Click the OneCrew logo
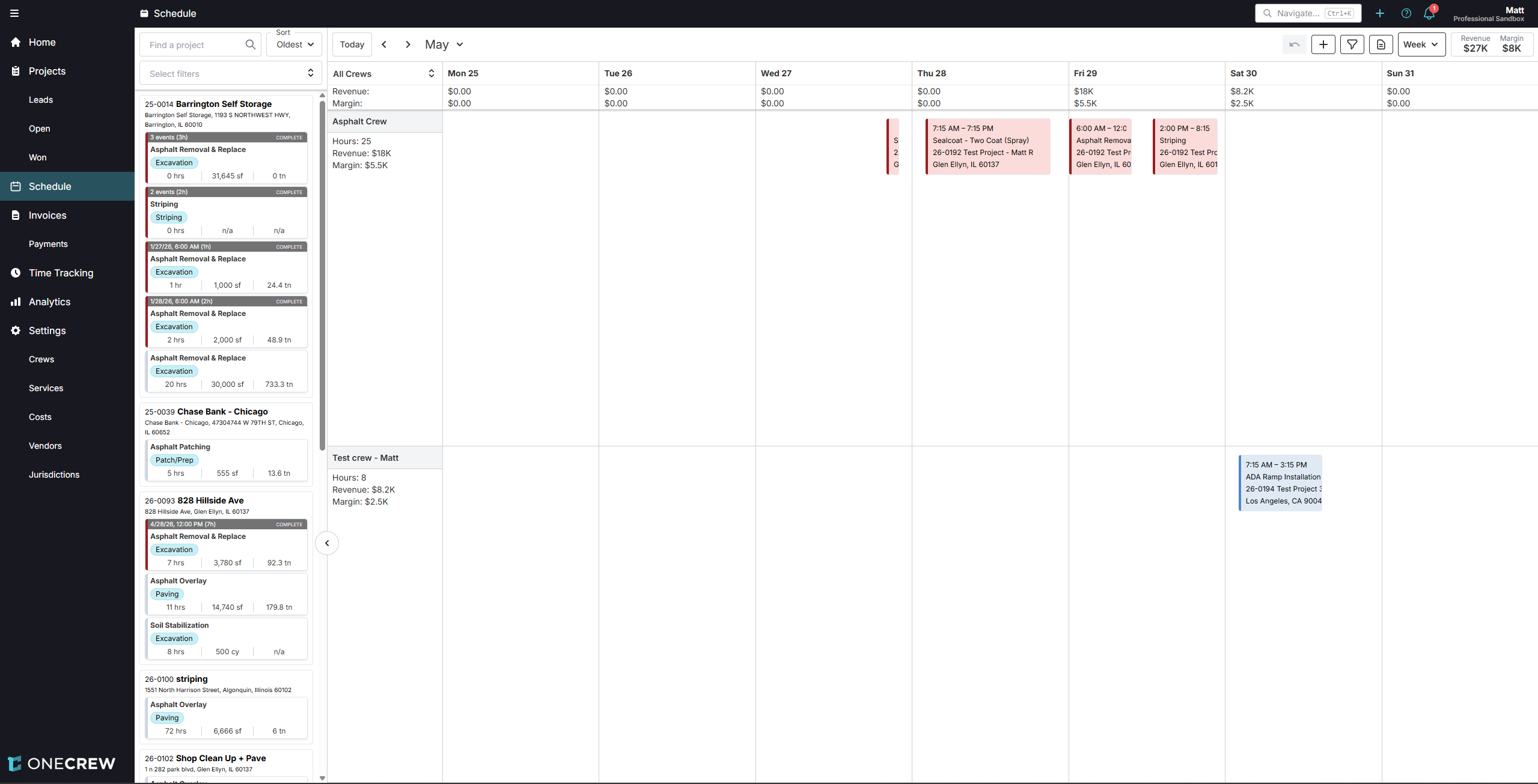The width and height of the screenshot is (1538, 784). click(x=62, y=764)
